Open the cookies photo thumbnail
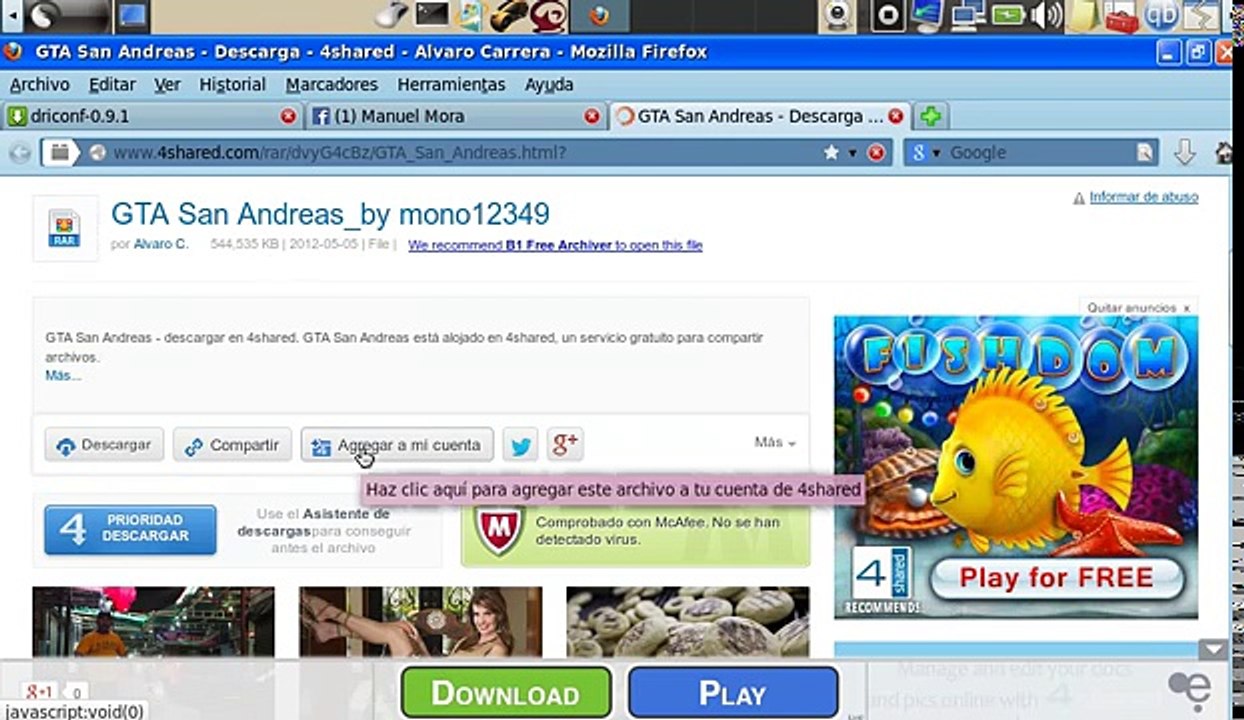 click(688, 621)
